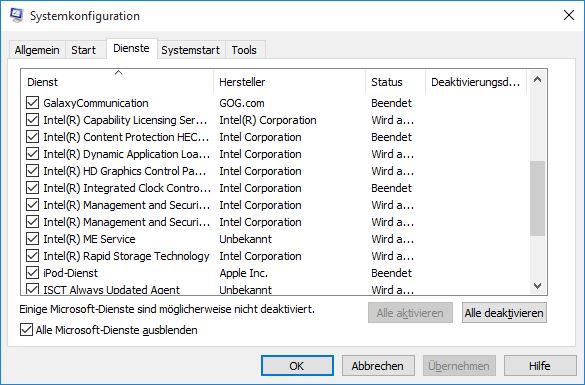Select the GOG.com manufacturer cell

pos(242,103)
